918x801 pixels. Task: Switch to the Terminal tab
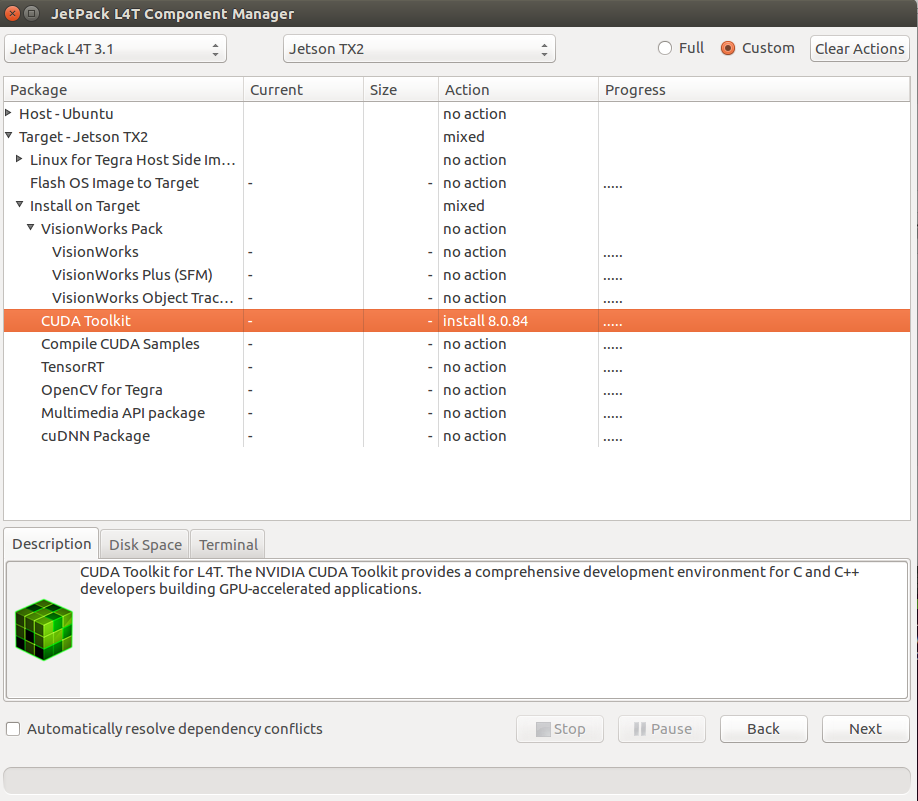228,545
